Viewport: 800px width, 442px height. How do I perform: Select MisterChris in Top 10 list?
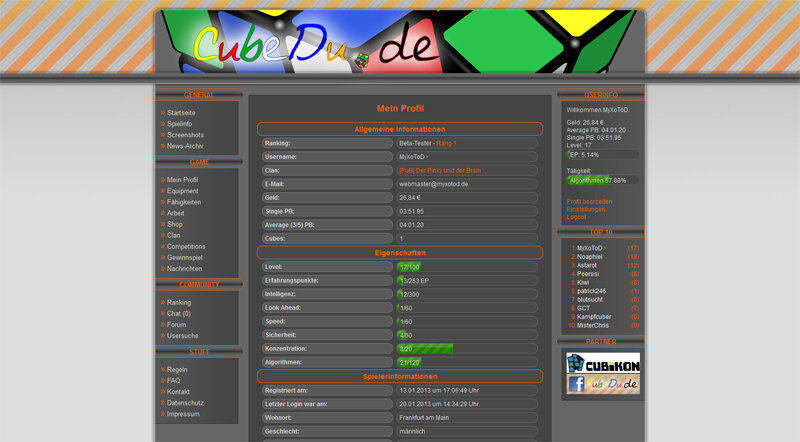[x=593, y=326]
